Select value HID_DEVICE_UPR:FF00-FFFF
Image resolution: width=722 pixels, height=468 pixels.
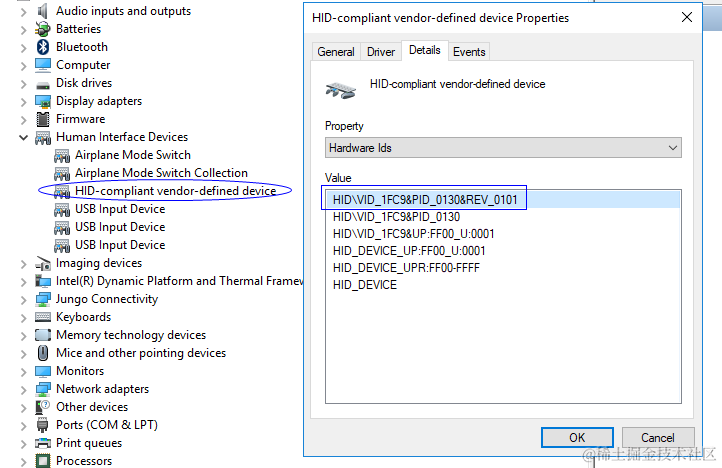tap(503, 268)
